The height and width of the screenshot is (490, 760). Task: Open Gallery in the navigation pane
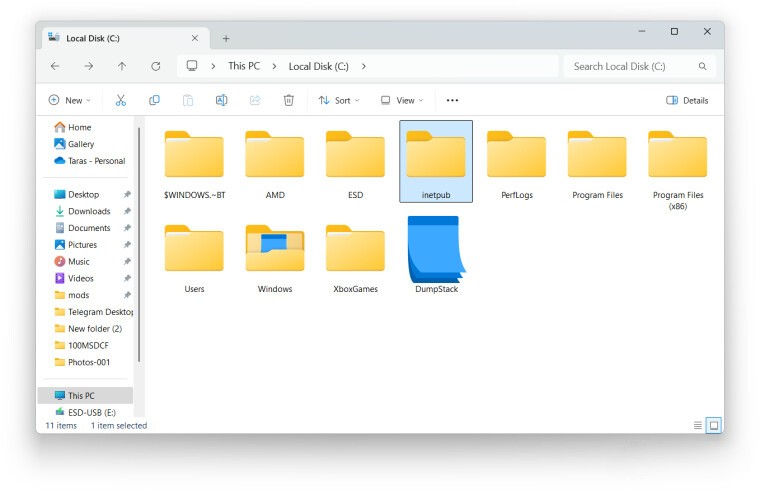pyautogui.click(x=74, y=144)
